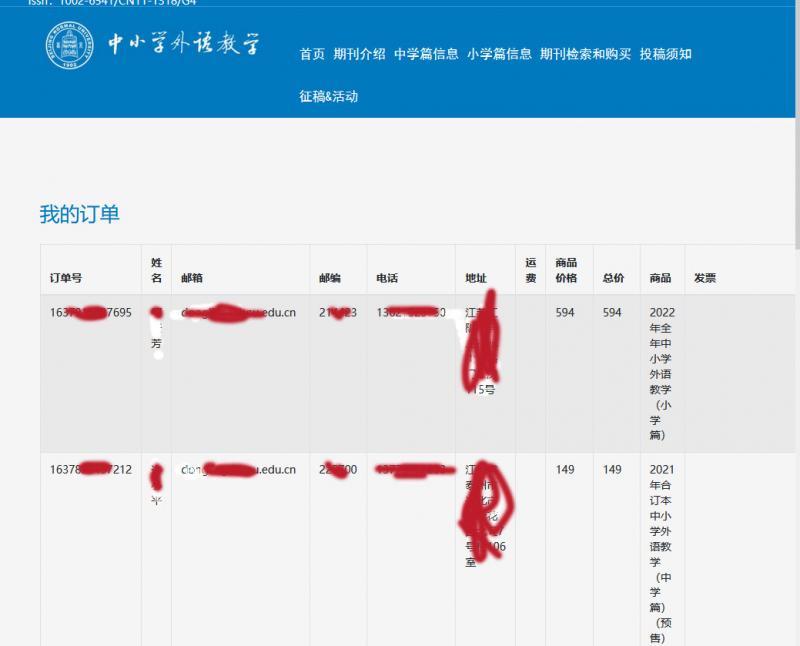Select order number ending in 7695
This screenshot has height=646, width=800.
(91, 312)
